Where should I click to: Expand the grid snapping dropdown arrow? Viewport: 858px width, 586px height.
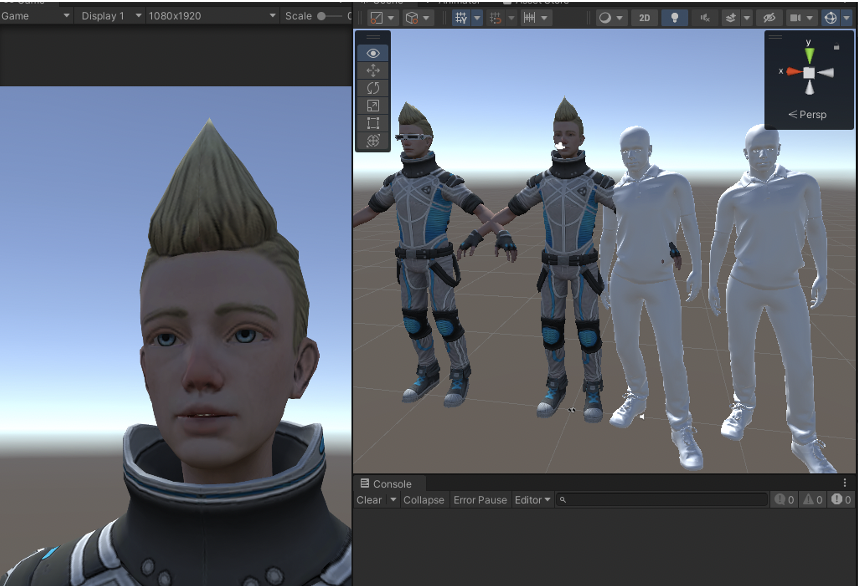[x=511, y=18]
